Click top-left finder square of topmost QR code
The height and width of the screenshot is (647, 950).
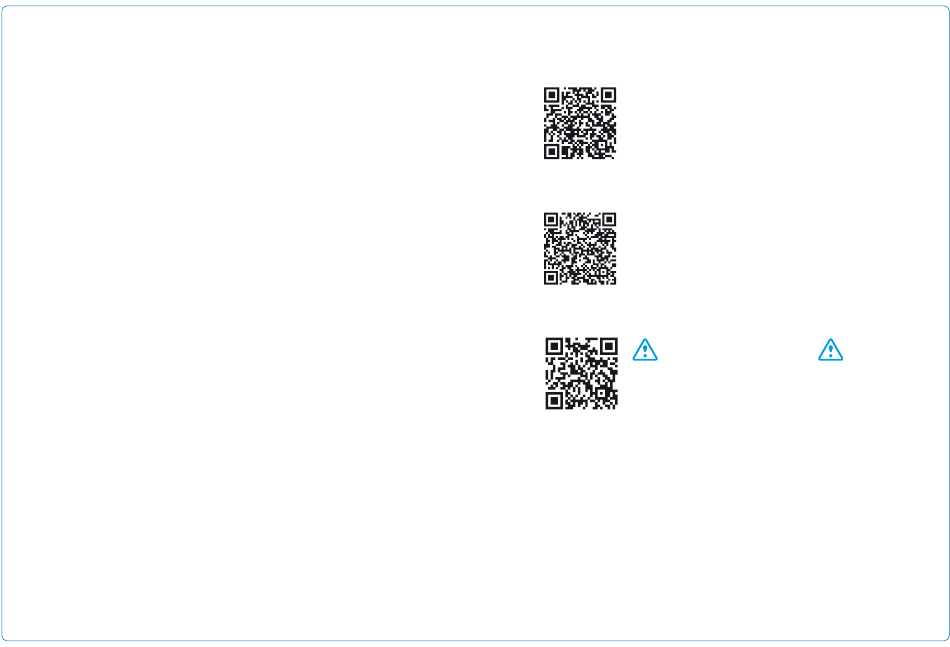pos(551,95)
